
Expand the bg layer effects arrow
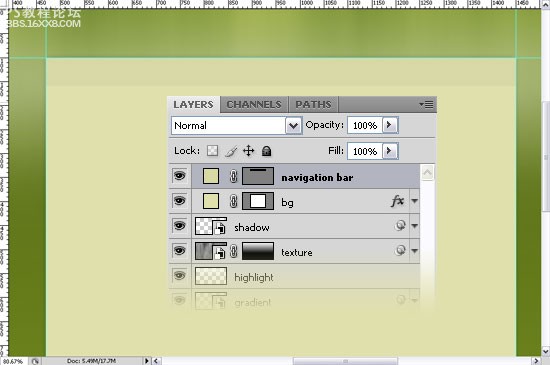pyautogui.click(x=414, y=201)
